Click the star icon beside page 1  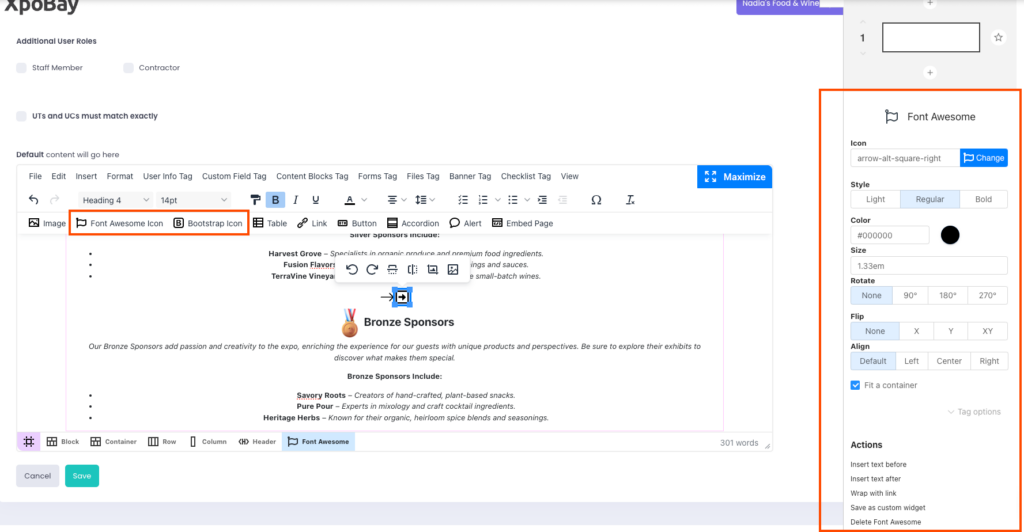coord(997,38)
